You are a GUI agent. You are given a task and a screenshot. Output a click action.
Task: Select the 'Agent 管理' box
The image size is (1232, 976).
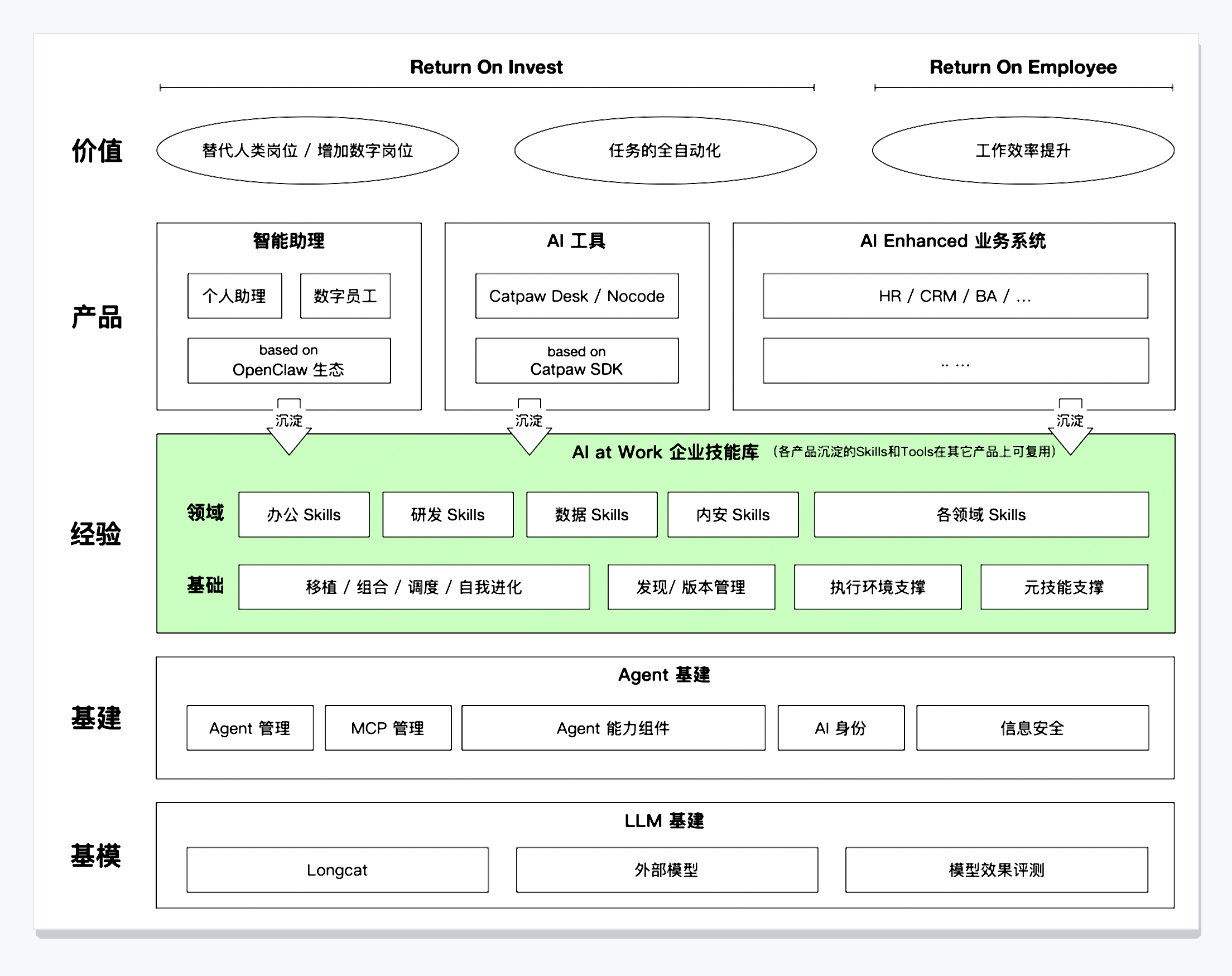[251, 728]
